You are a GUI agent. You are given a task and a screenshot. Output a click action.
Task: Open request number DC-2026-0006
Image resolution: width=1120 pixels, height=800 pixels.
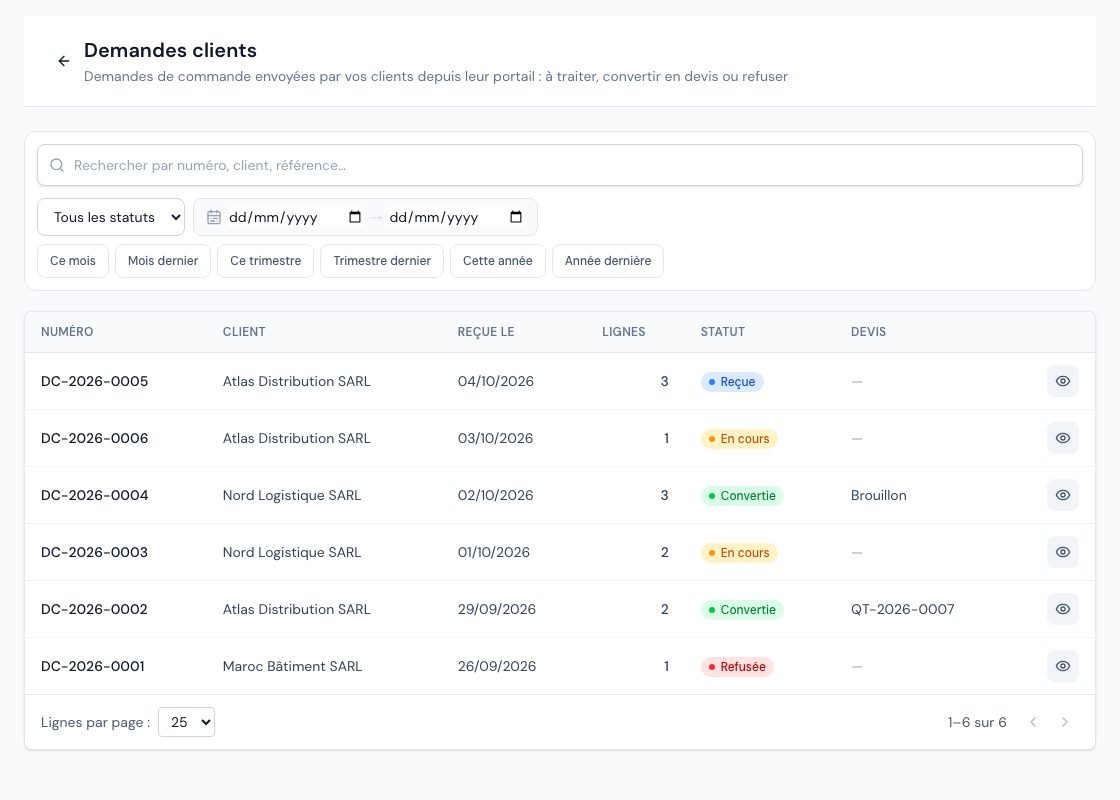94,438
